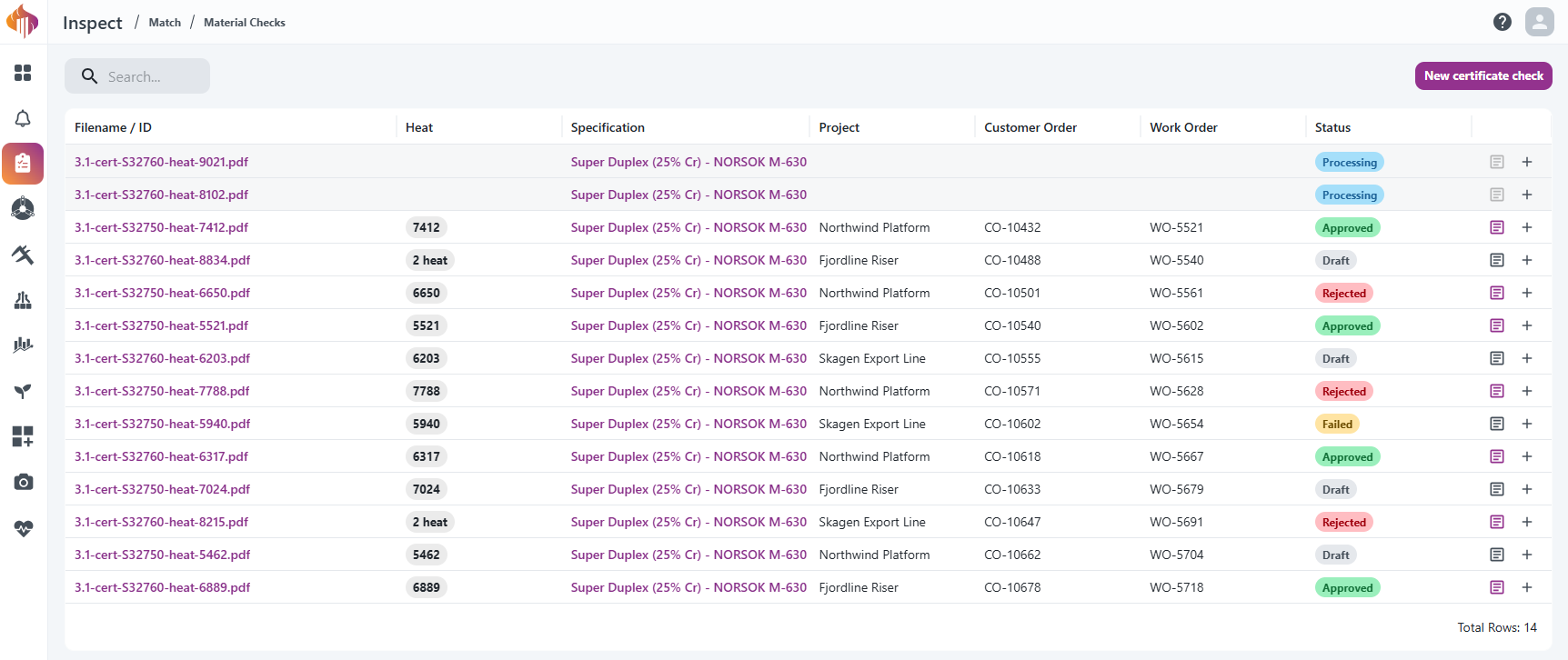Click the Failed status badge
The image size is (1568, 660).
point(1337,424)
